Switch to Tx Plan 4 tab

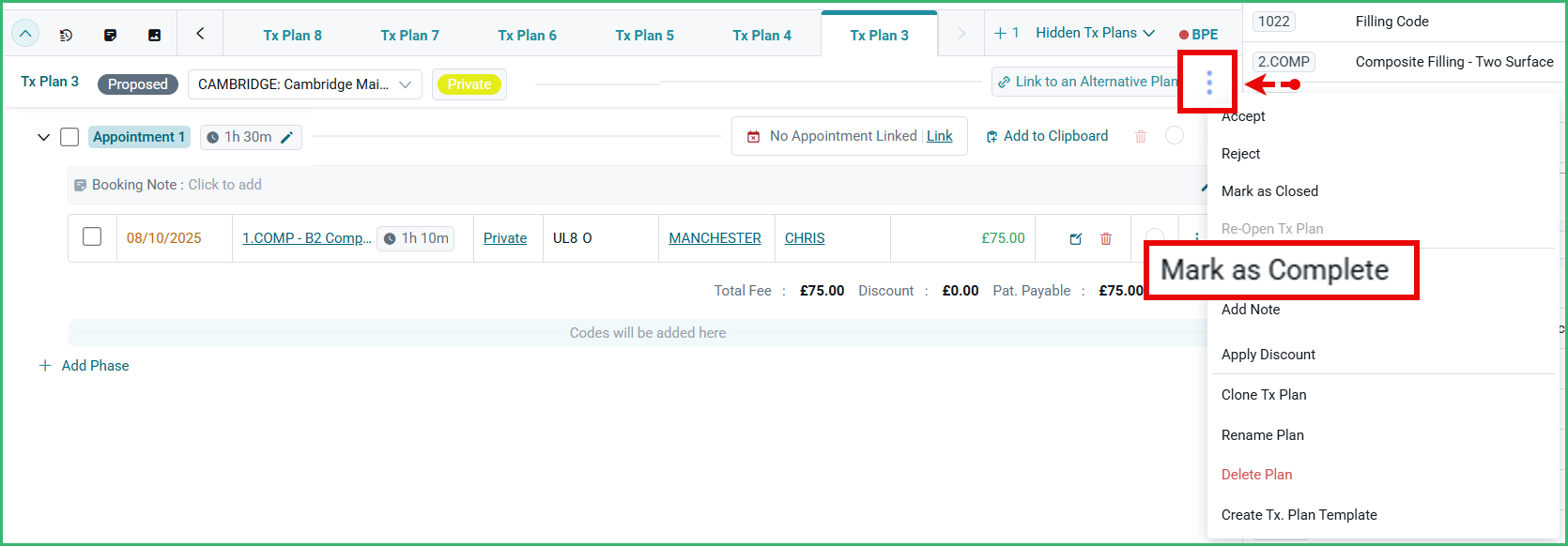pyautogui.click(x=761, y=35)
